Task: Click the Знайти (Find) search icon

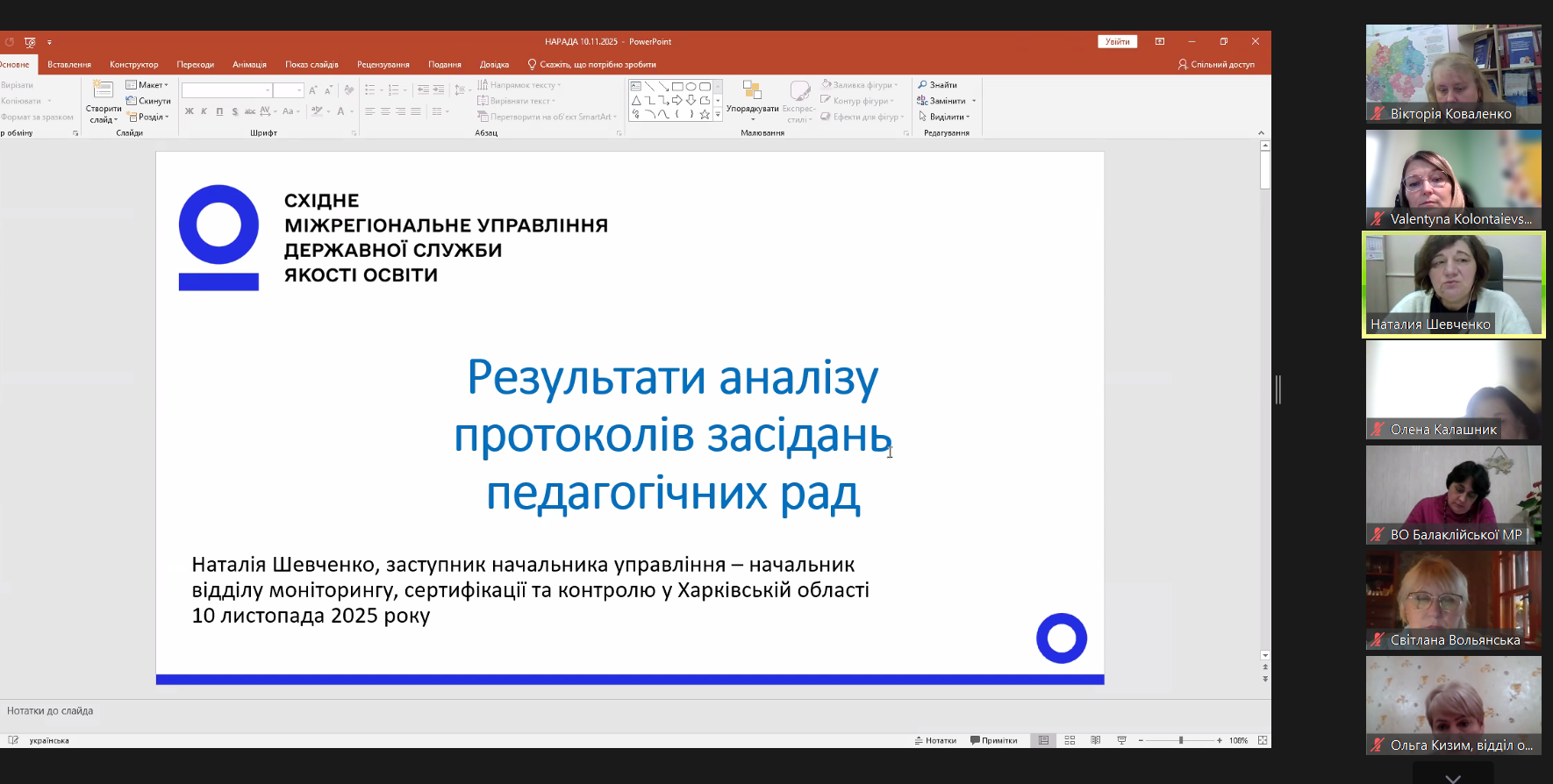Action: coord(923,85)
